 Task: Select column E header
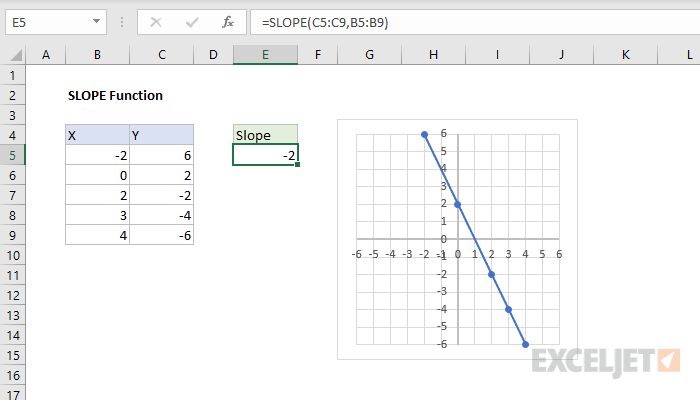(265, 55)
